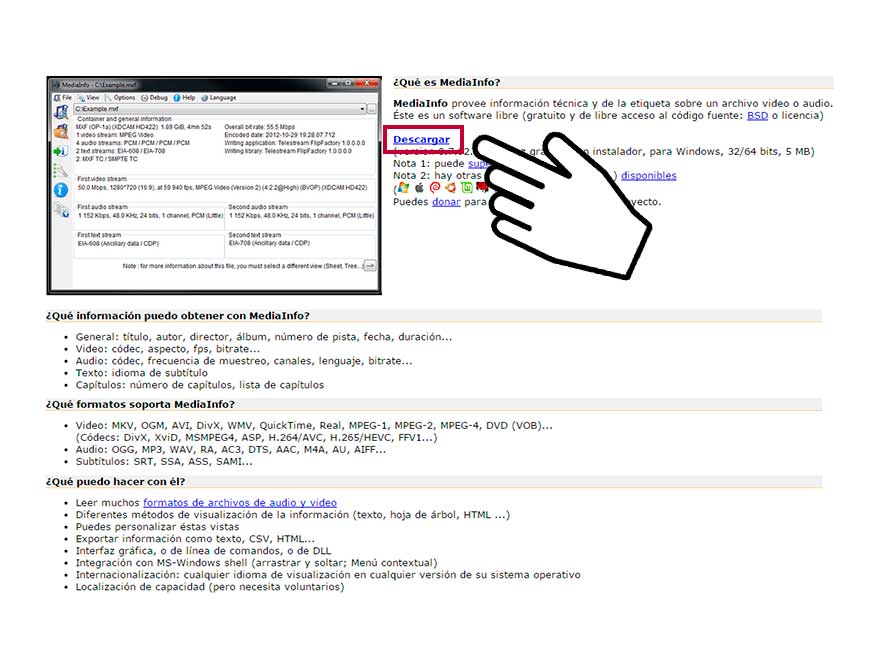Click 'Puedes personalizar éstas vistas' list item

pyautogui.click(x=157, y=527)
